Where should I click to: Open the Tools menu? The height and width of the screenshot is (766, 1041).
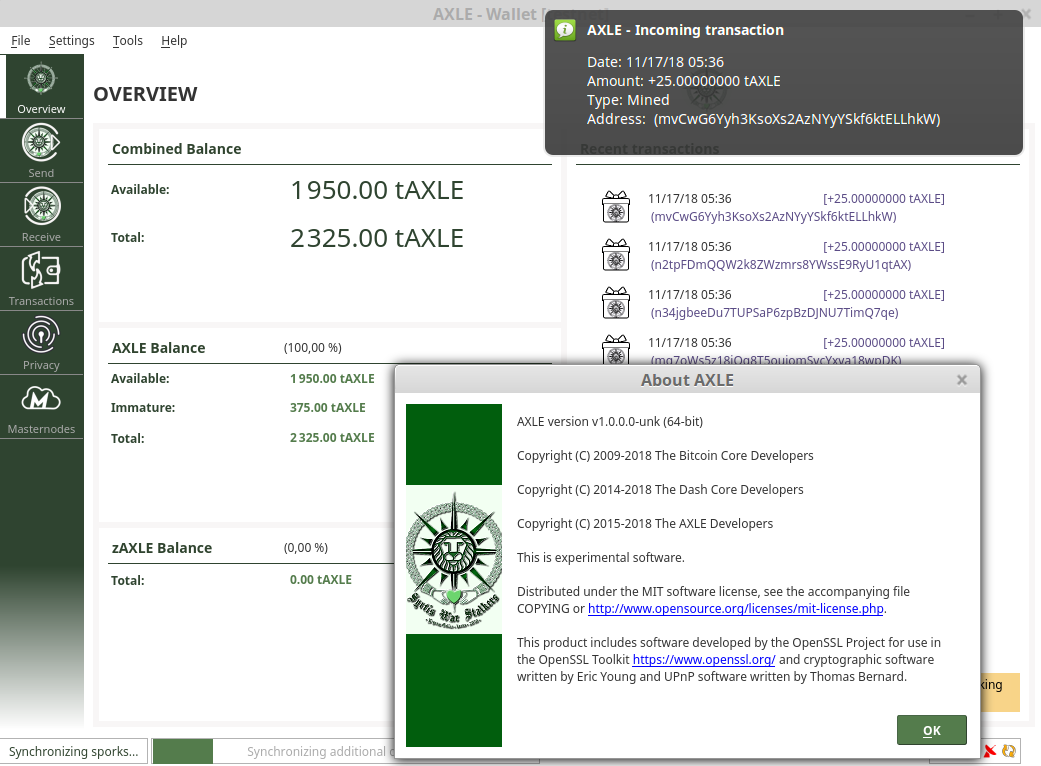[127, 40]
